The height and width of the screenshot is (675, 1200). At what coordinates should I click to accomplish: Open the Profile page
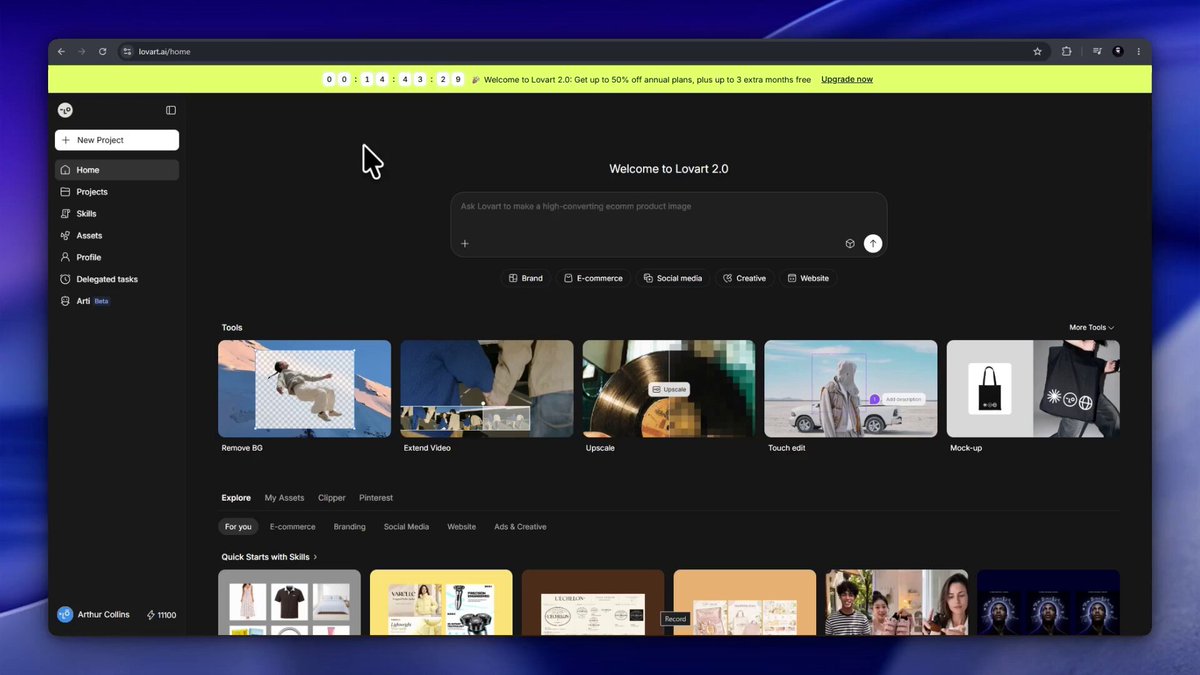point(117,257)
